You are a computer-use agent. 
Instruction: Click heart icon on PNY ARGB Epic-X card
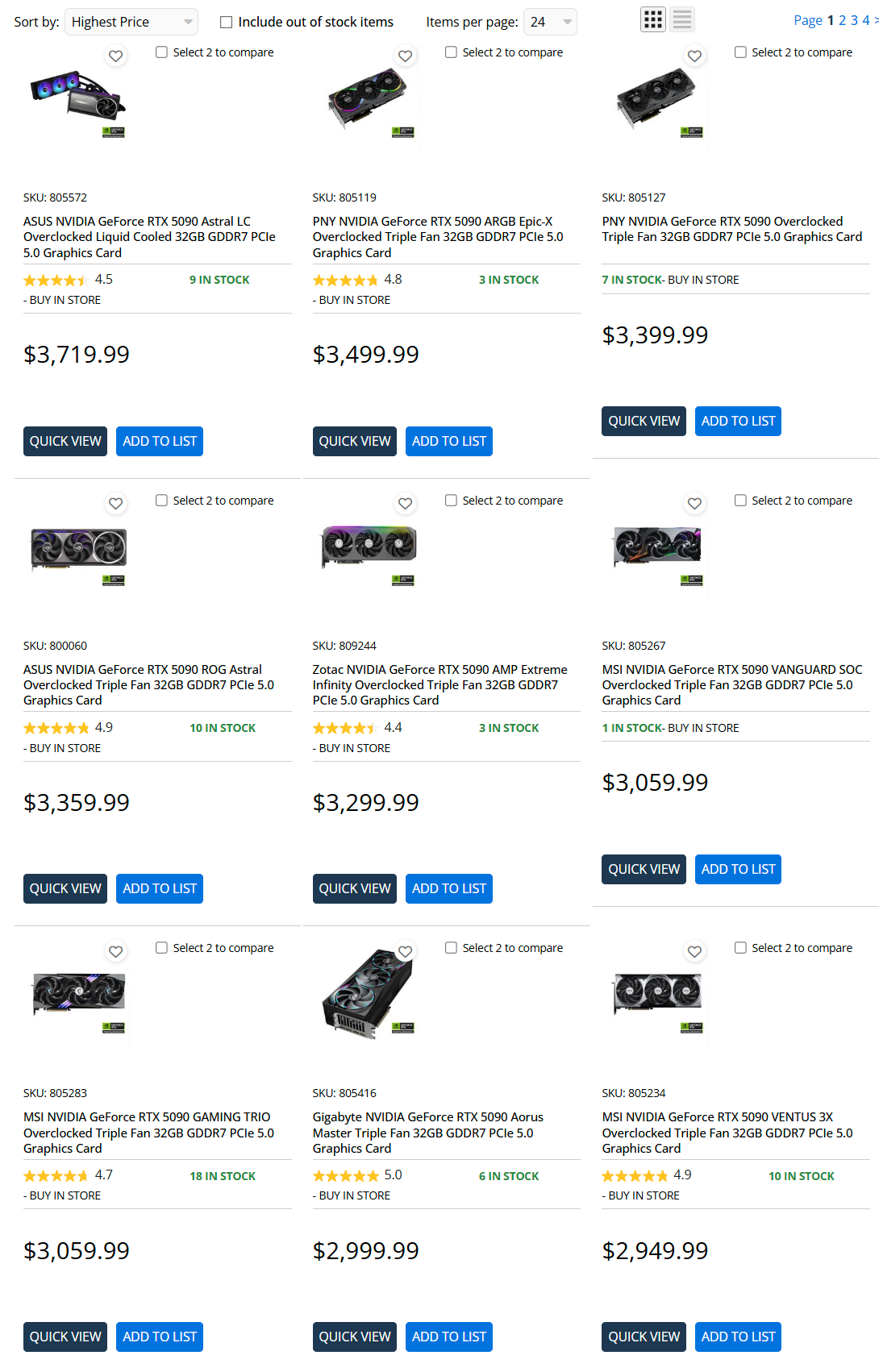[x=406, y=56]
